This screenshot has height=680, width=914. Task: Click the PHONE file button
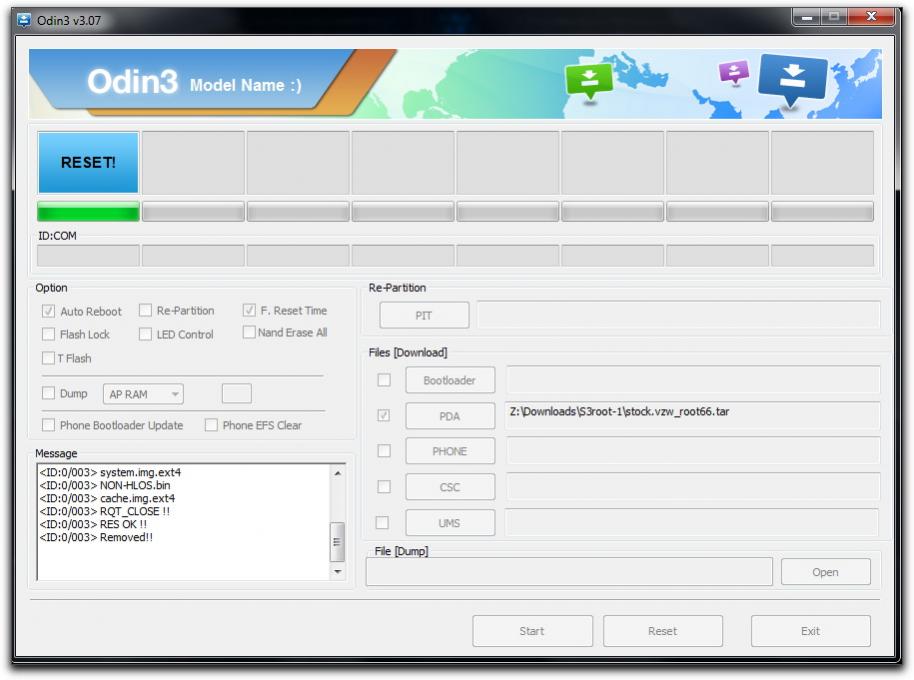pyautogui.click(x=450, y=451)
